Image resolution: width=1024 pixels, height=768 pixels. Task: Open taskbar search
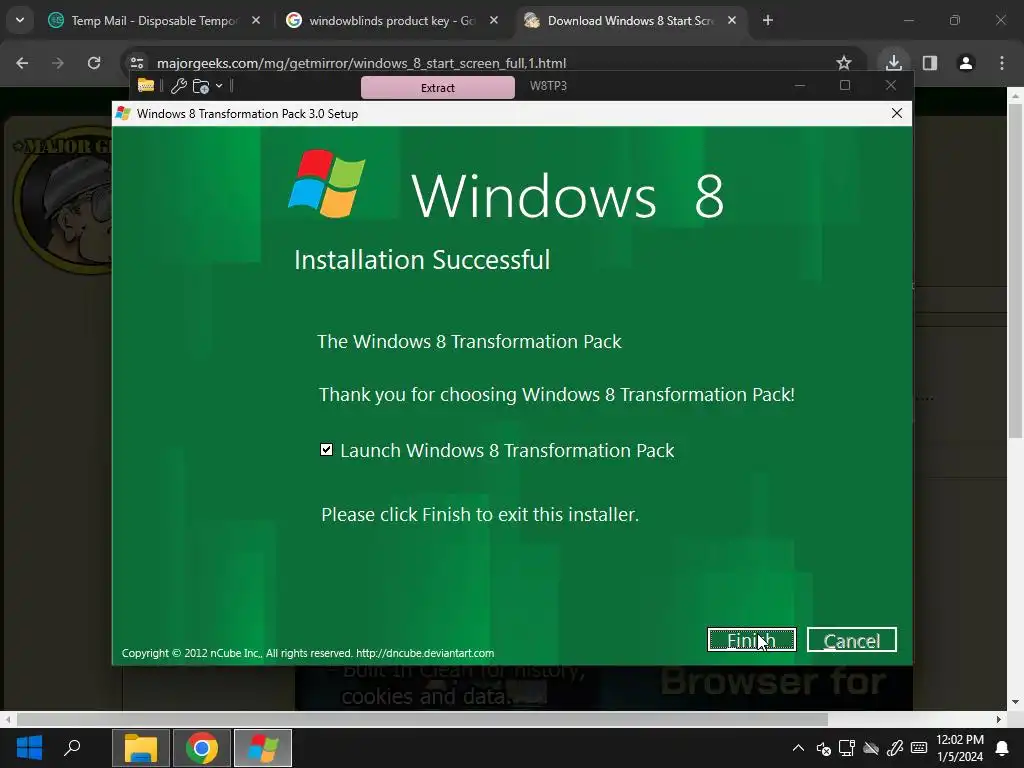coord(72,748)
